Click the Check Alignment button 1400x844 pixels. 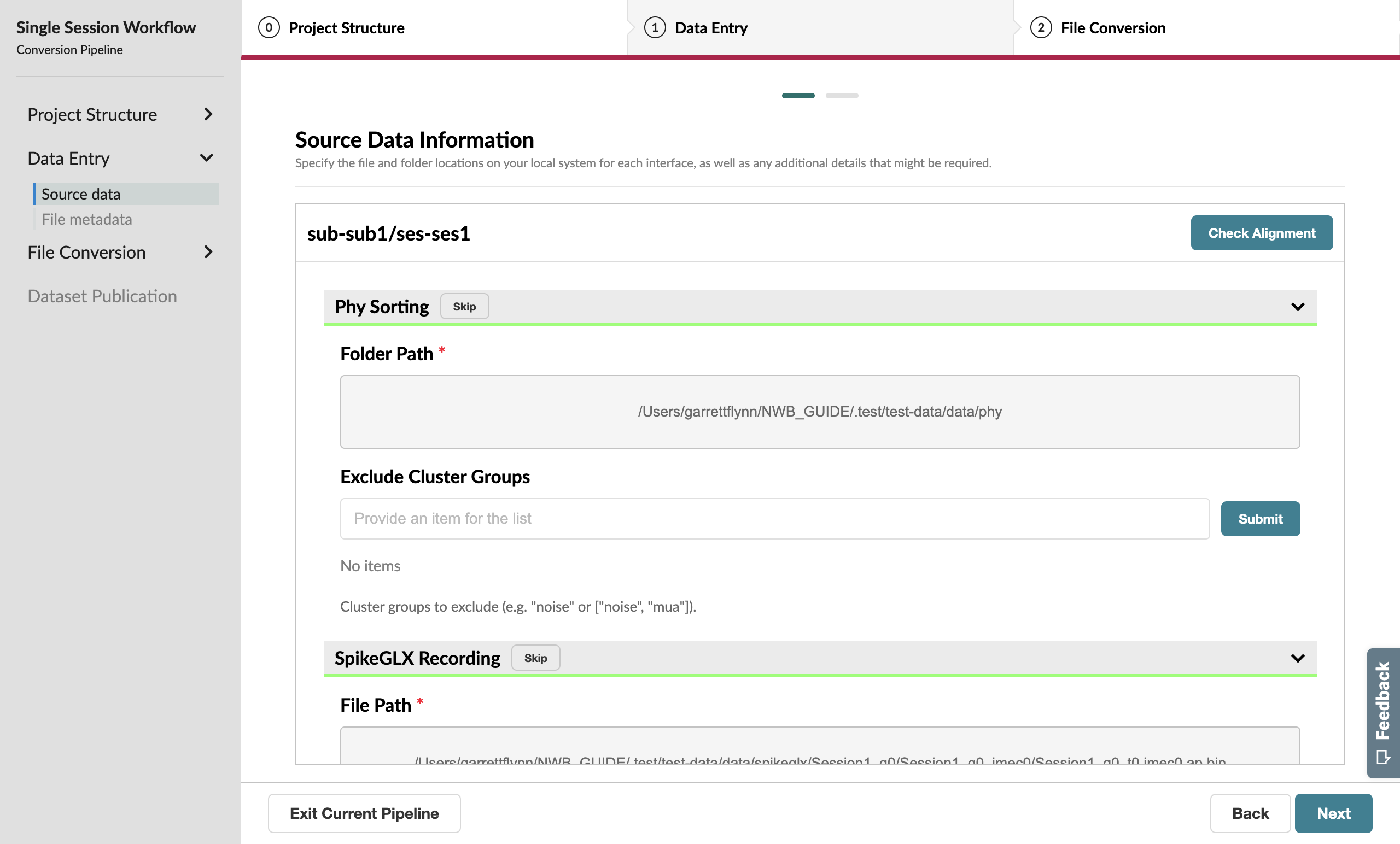pyautogui.click(x=1261, y=233)
